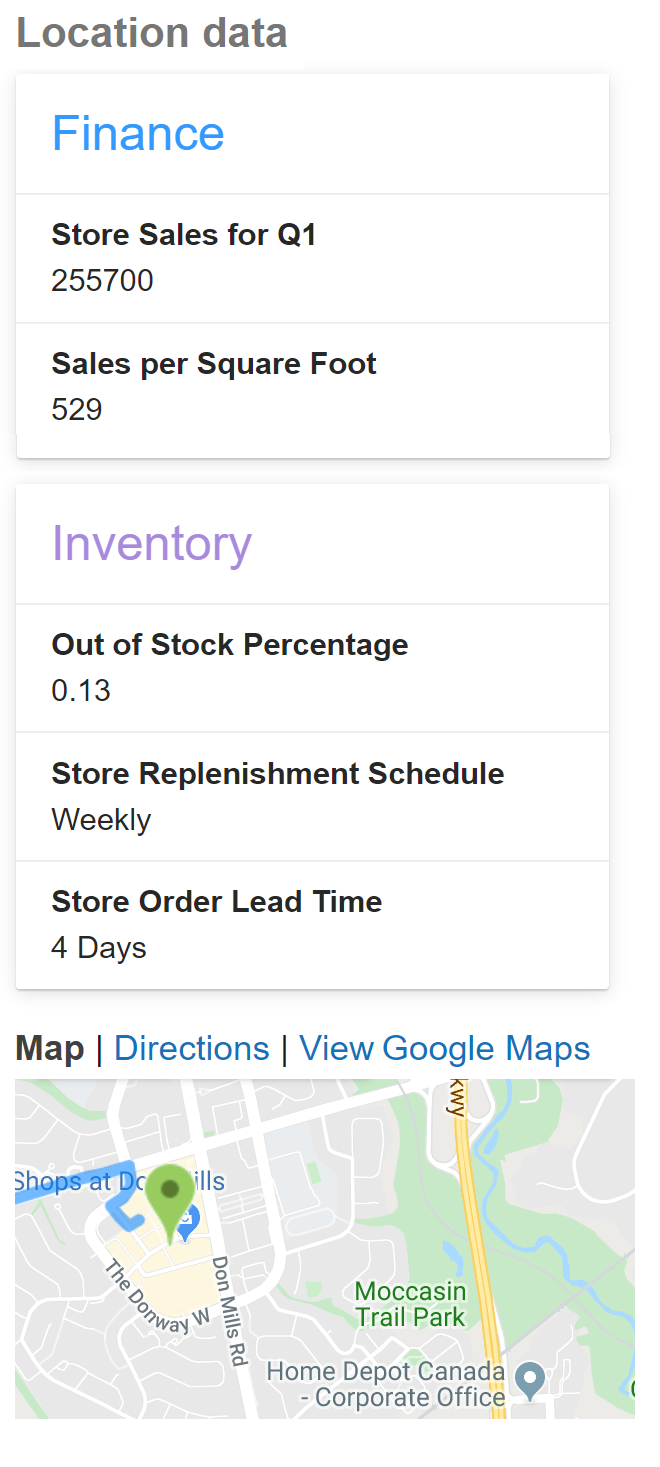
Task: Select the Store Replenishment Schedule row
Action: pyautogui.click(x=313, y=796)
